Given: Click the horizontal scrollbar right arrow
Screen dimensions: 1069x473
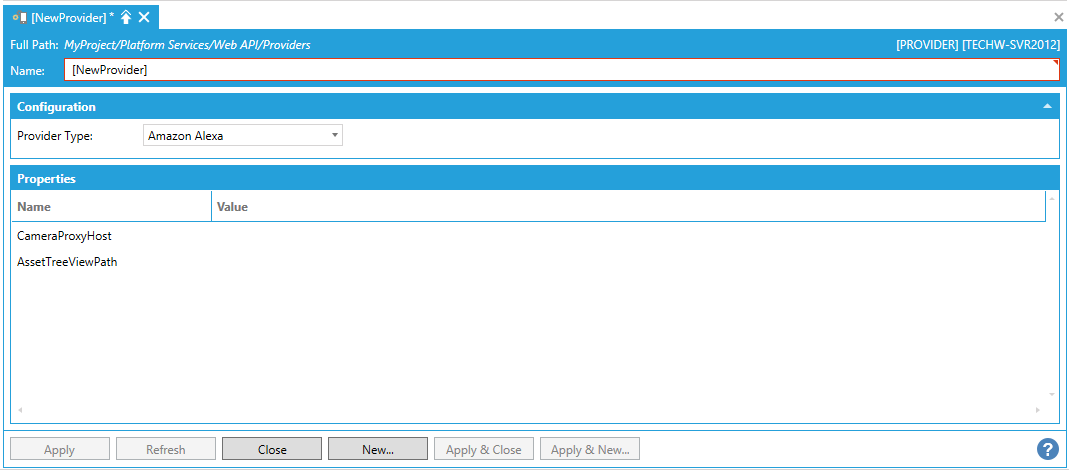Looking at the screenshot, I should [1038, 411].
